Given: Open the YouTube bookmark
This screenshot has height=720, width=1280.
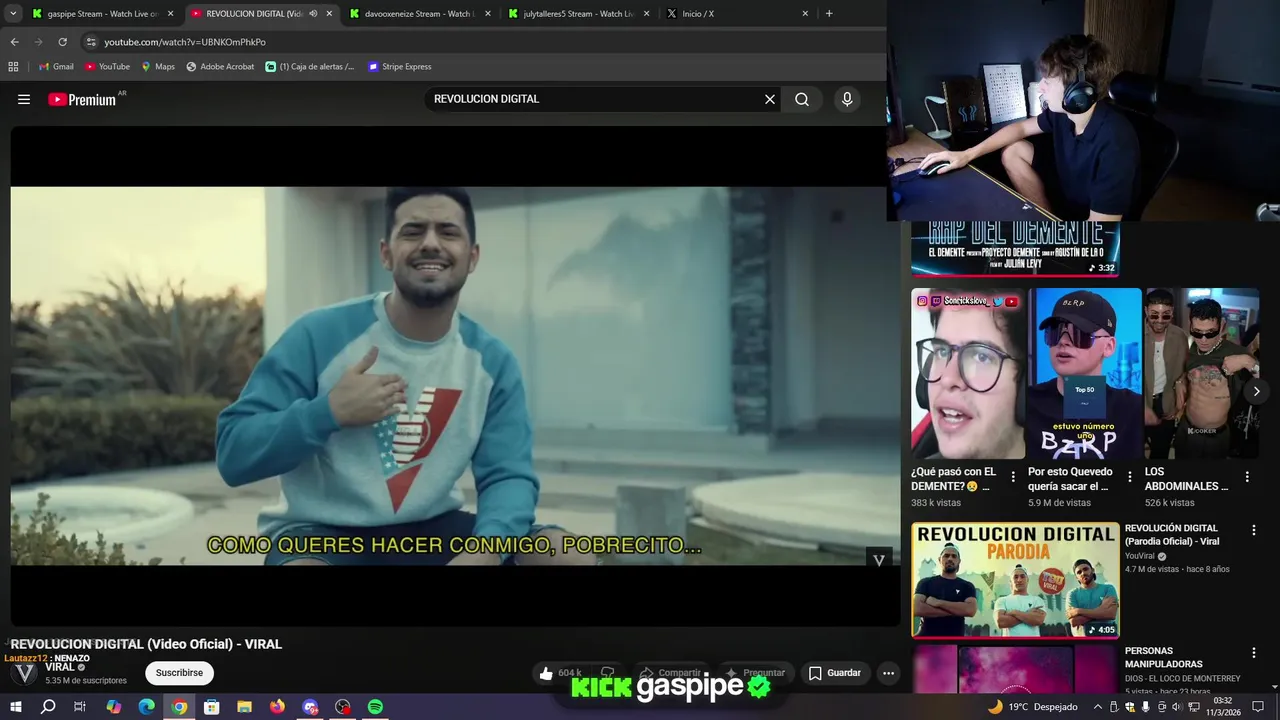Looking at the screenshot, I should pyautogui.click(x=107, y=67).
